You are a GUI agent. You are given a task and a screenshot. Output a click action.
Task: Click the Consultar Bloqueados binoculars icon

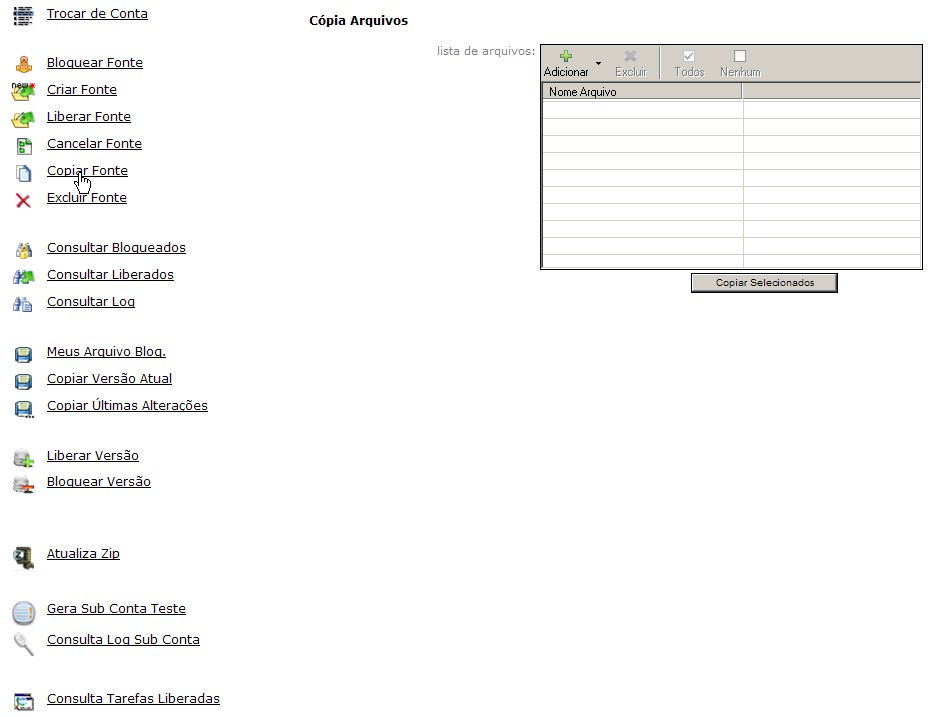23,250
